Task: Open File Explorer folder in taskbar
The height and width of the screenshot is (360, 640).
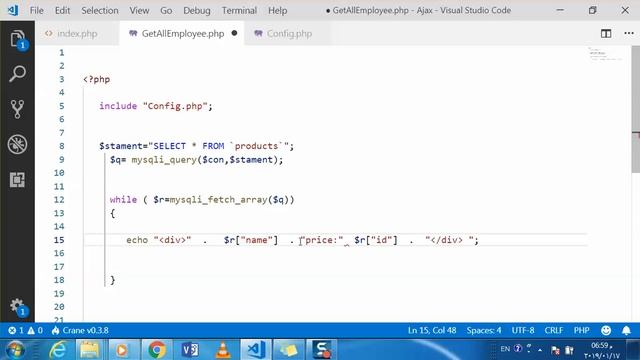Action: click(x=90, y=350)
